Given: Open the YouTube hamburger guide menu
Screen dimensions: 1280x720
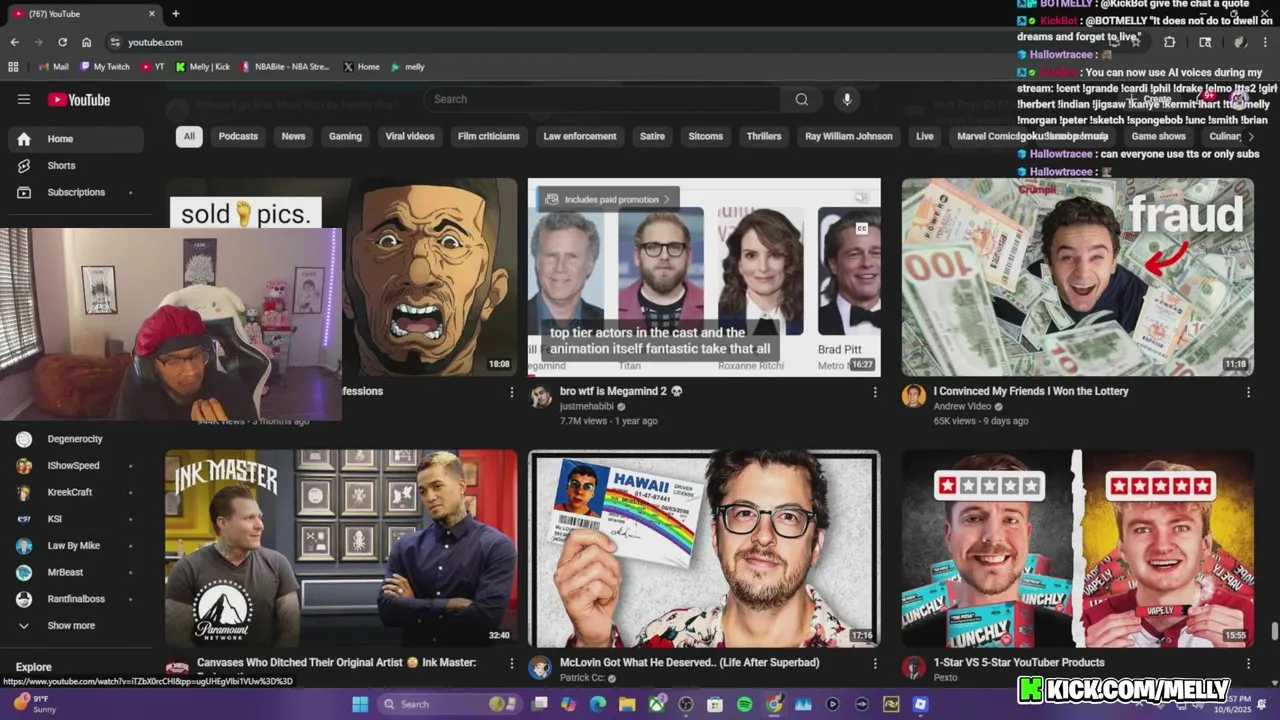Looking at the screenshot, I should tap(24, 99).
